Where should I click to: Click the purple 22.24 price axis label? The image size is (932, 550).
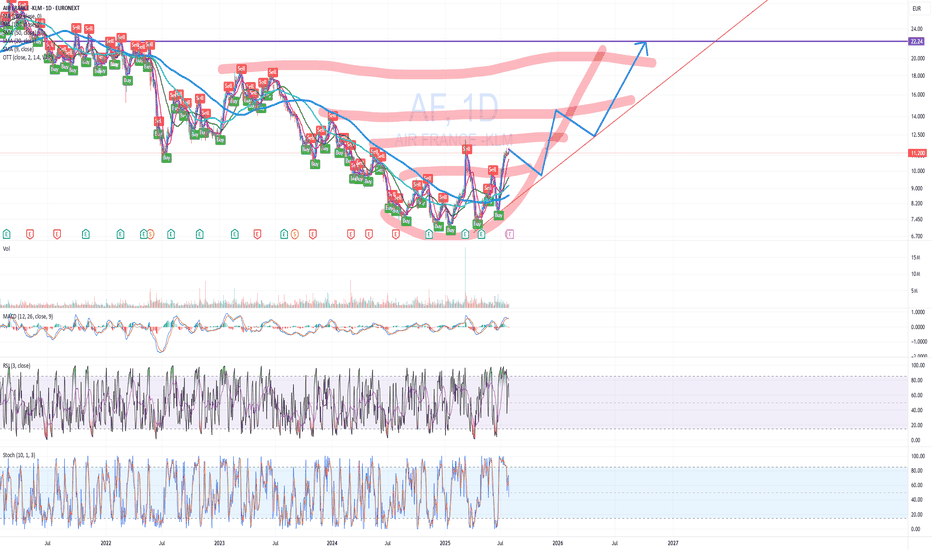[917, 42]
